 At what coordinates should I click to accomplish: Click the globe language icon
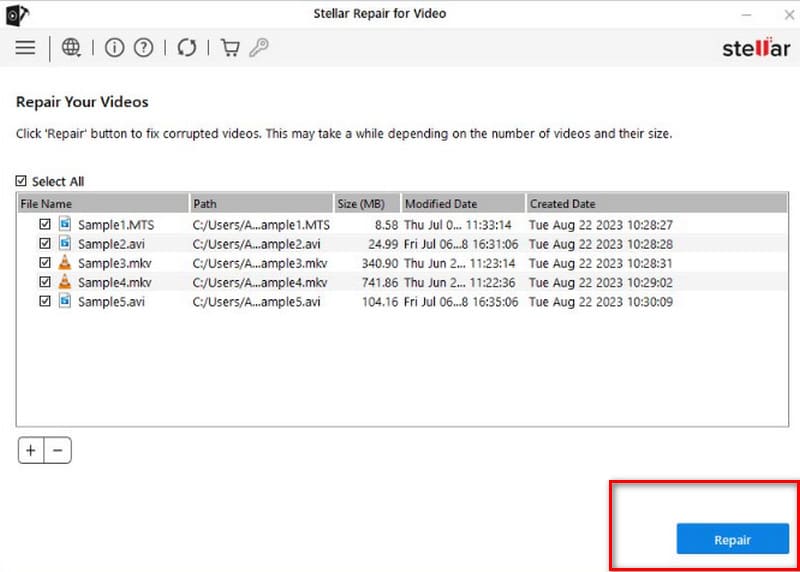(x=71, y=48)
